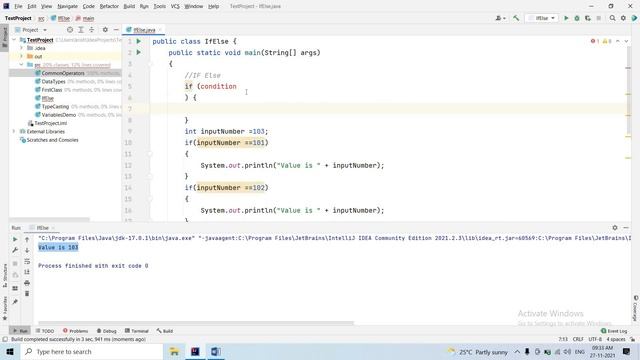Run IfElse with the green toolbar play button
640x360 pixels.
click(566, 18)
